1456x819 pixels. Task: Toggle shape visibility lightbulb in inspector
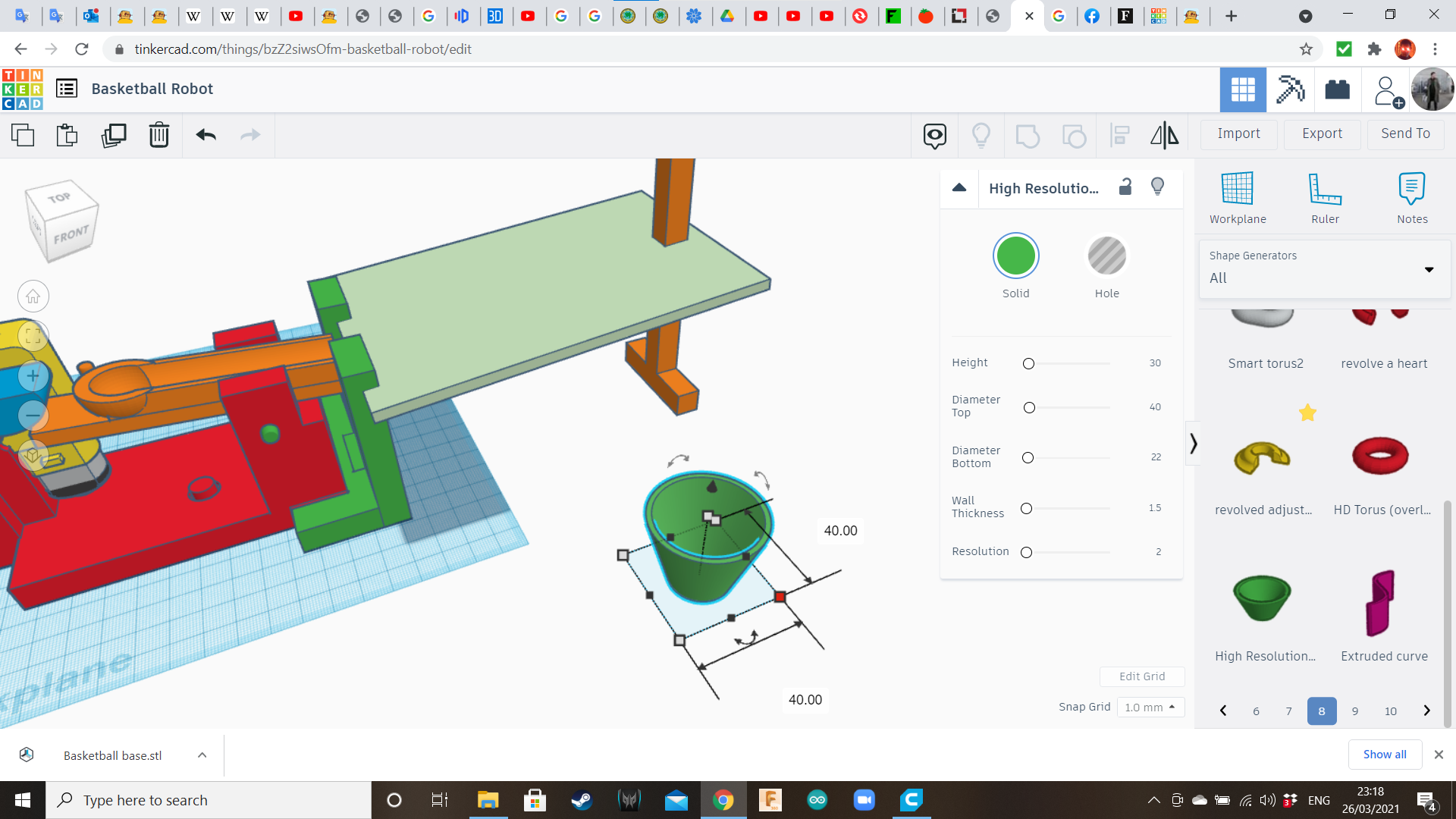point(1157,187)
